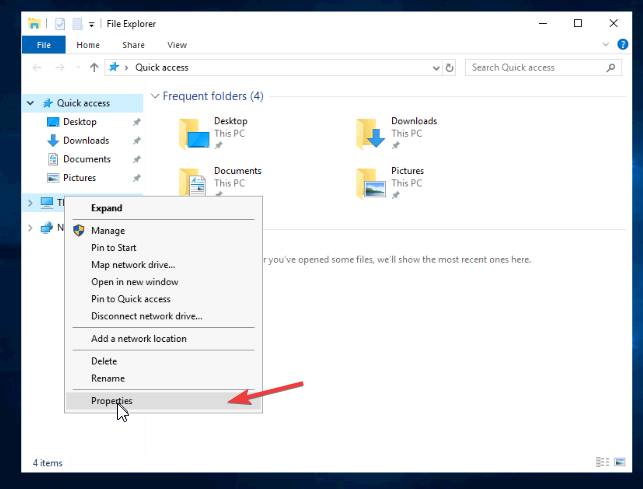Choose Open in new window entry
Image resolution: width=643 pixels, height=489 pixels.
tap(164, 282)
